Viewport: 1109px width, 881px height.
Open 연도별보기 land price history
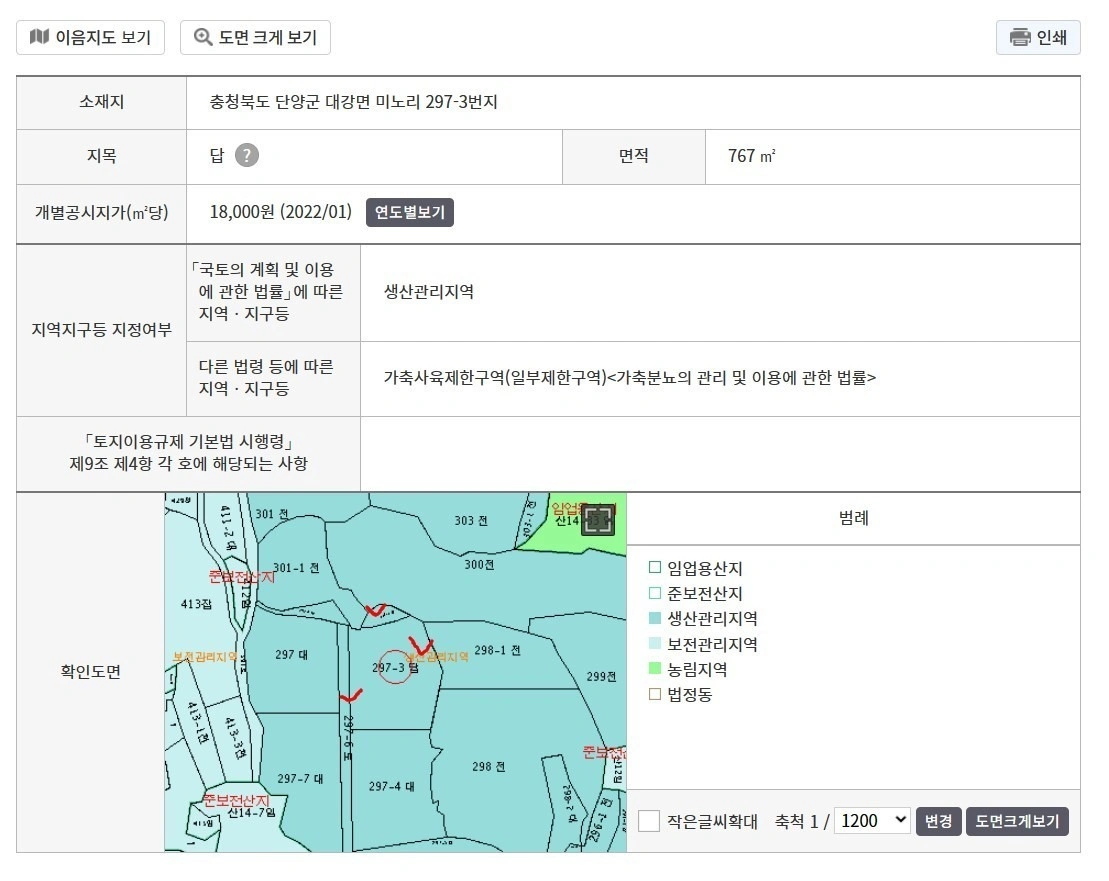click(410, 212)
